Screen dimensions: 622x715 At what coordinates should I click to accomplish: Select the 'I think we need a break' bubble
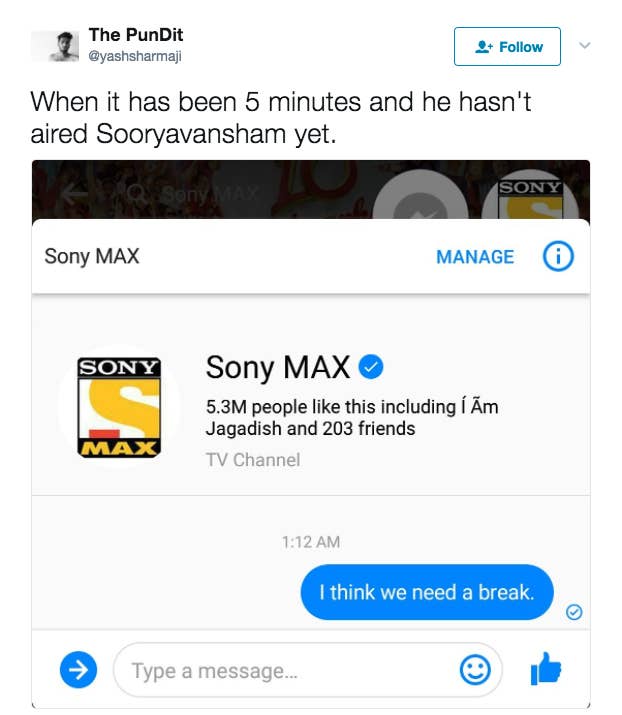click(427, 592)
